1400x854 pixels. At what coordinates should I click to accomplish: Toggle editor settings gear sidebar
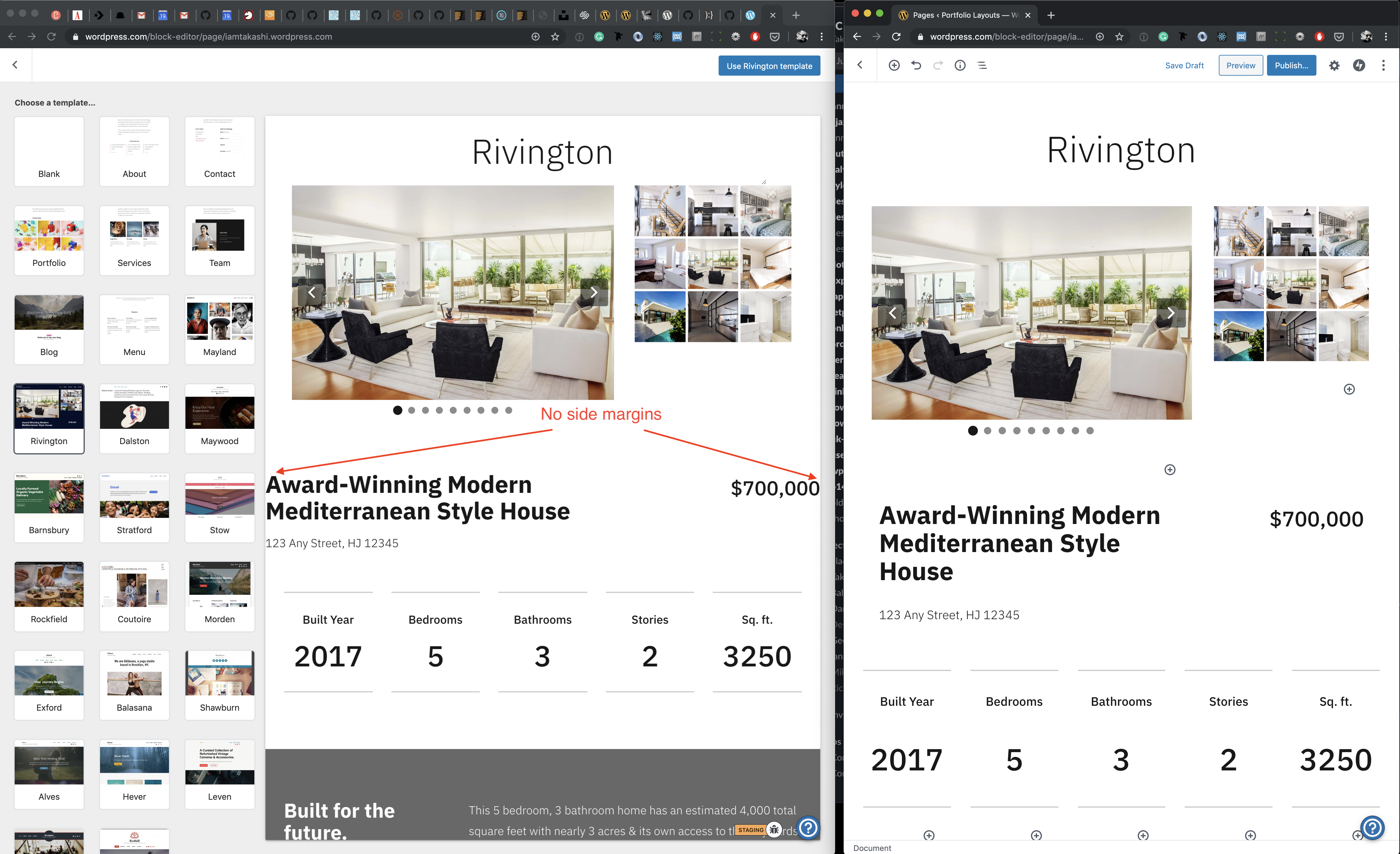tap(1334, 65)
